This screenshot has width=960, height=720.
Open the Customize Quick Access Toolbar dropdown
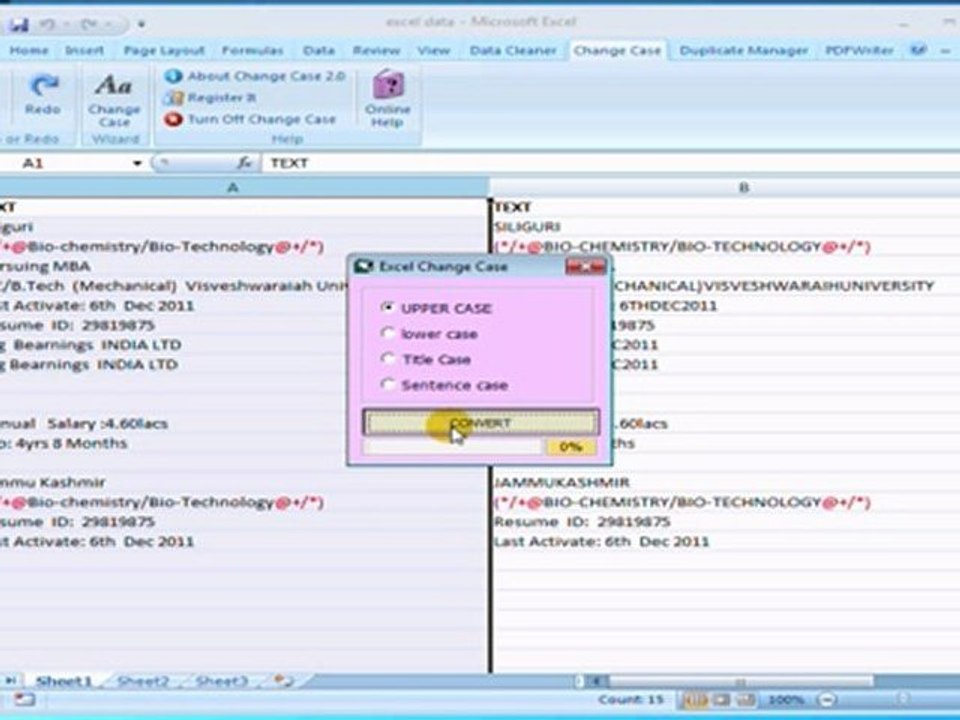141,24
